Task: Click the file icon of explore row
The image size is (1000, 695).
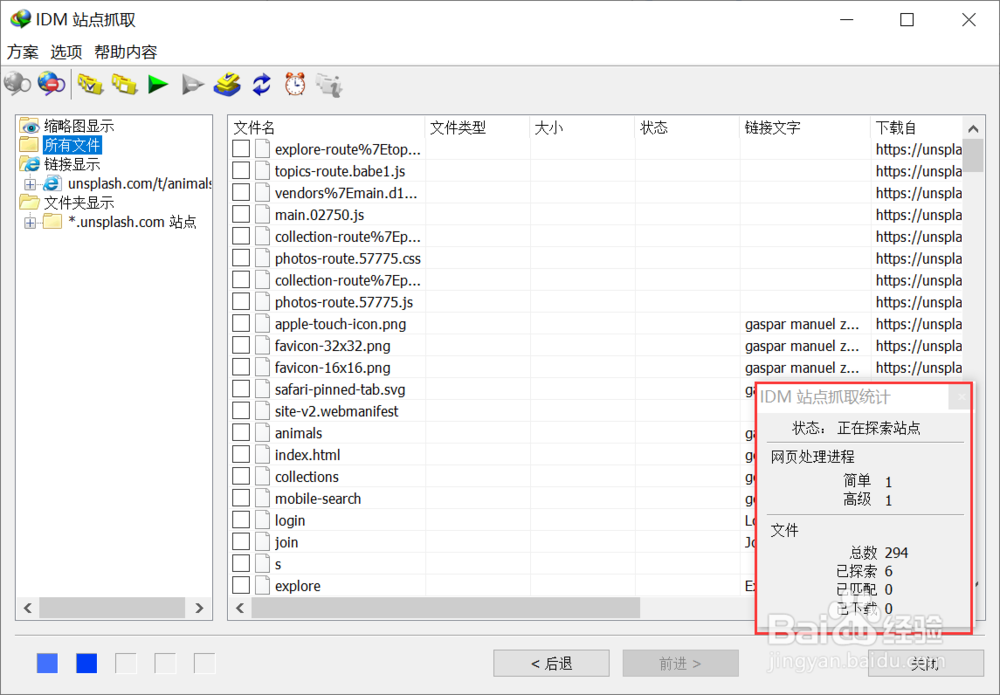Action: pyautogui.click(x=262, y=585)
